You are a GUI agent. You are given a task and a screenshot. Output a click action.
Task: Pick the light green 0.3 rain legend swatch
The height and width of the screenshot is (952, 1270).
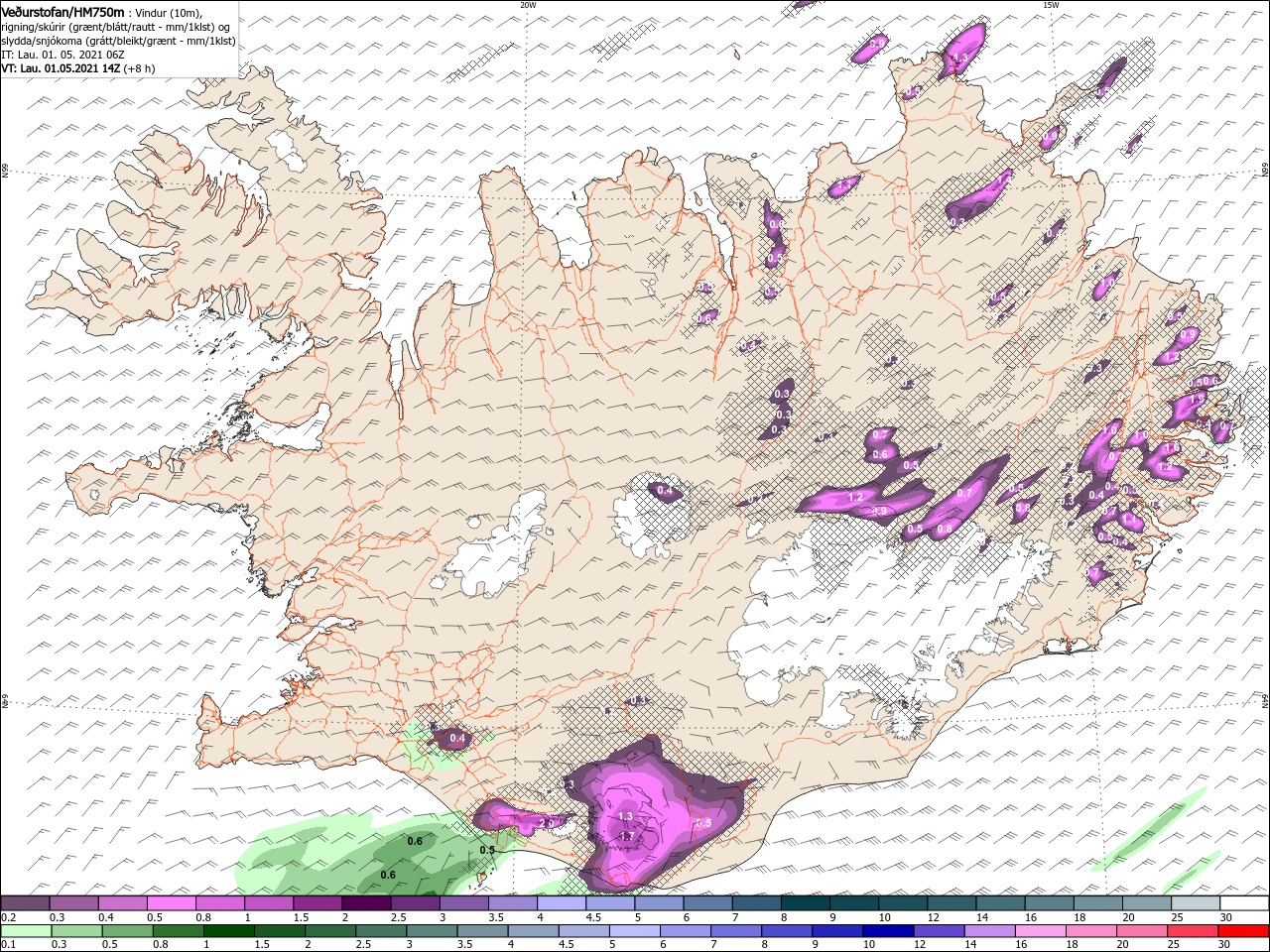(x=76, y=931)
